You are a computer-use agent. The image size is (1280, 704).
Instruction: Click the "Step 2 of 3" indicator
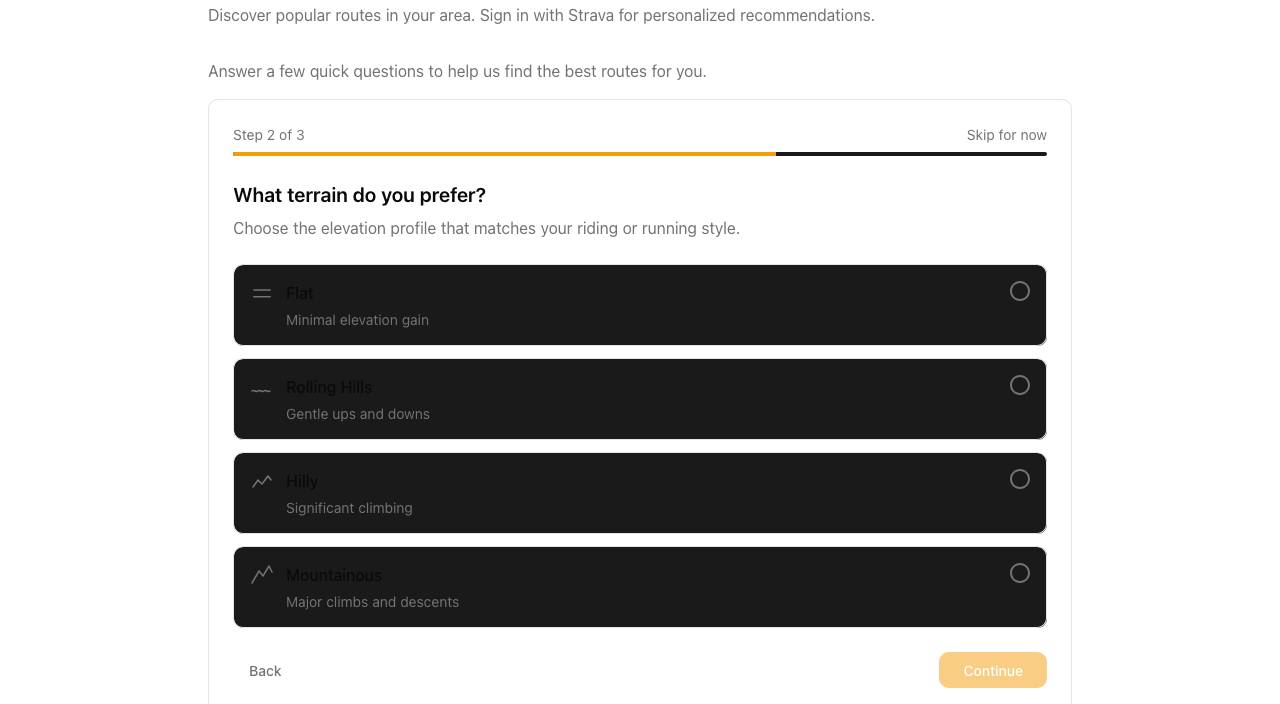tap(269, 135)
